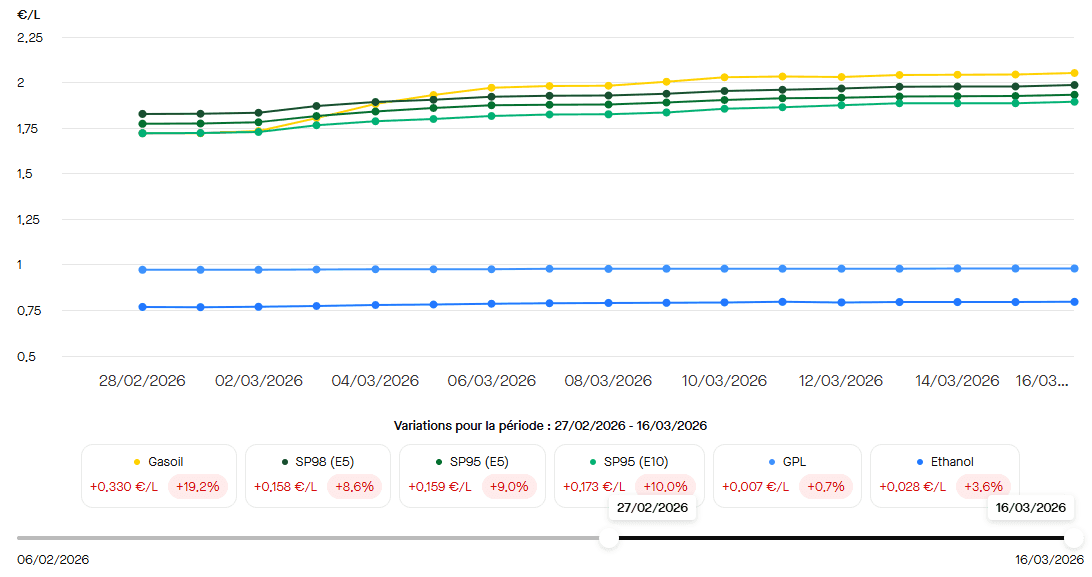Click the yellow Gasoil dot in legend
The width and height of the screenshot is (1092, 577).
click(x=137, y=462)
